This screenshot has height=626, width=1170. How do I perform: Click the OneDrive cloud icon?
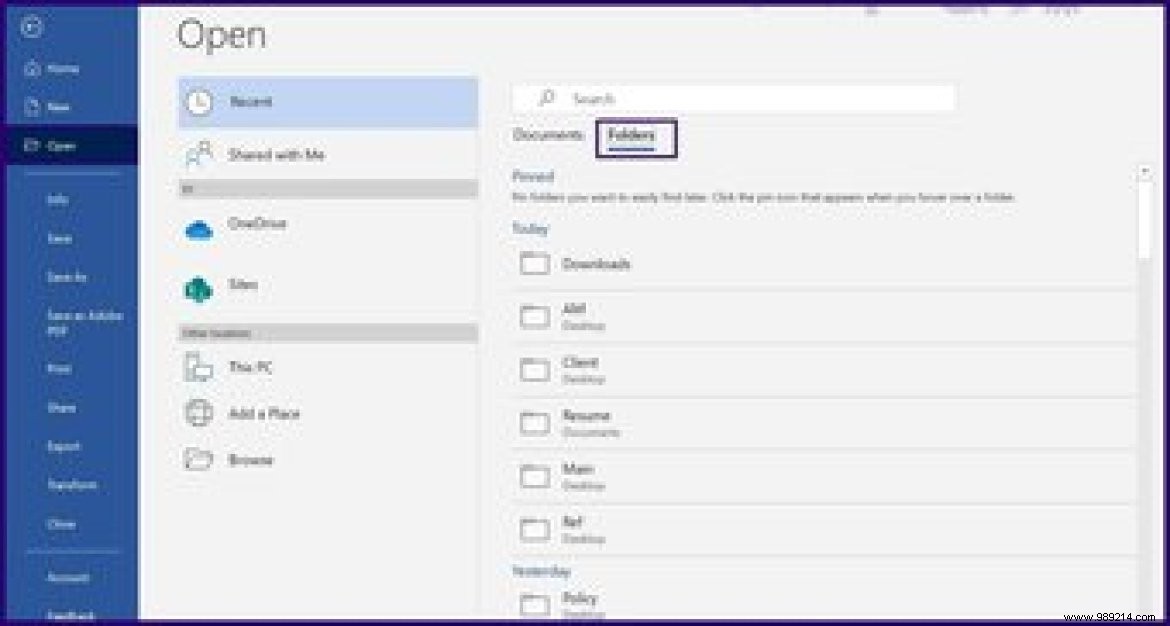(x=200, y=229)
